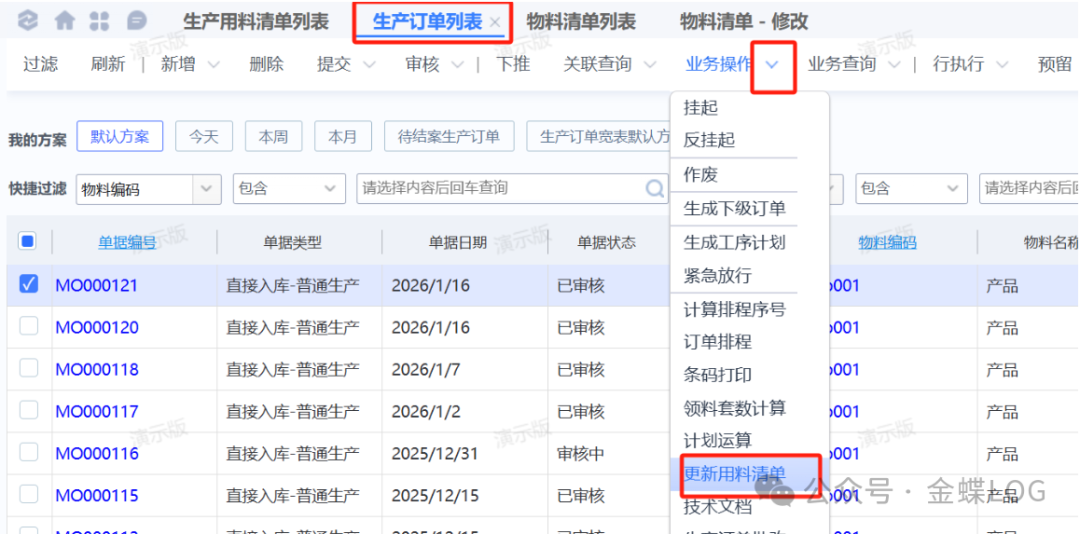Check the box for order MO000118
1080x534 pixels.
point(29,369)
